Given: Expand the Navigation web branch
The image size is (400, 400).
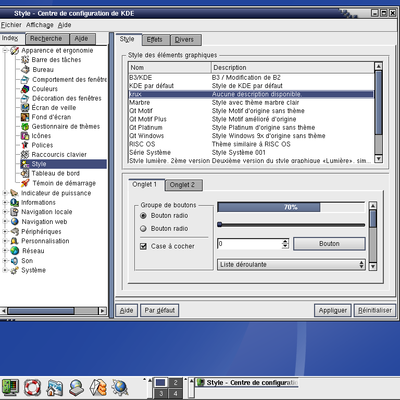Looking at the screenshot, I should click(5, 222).
